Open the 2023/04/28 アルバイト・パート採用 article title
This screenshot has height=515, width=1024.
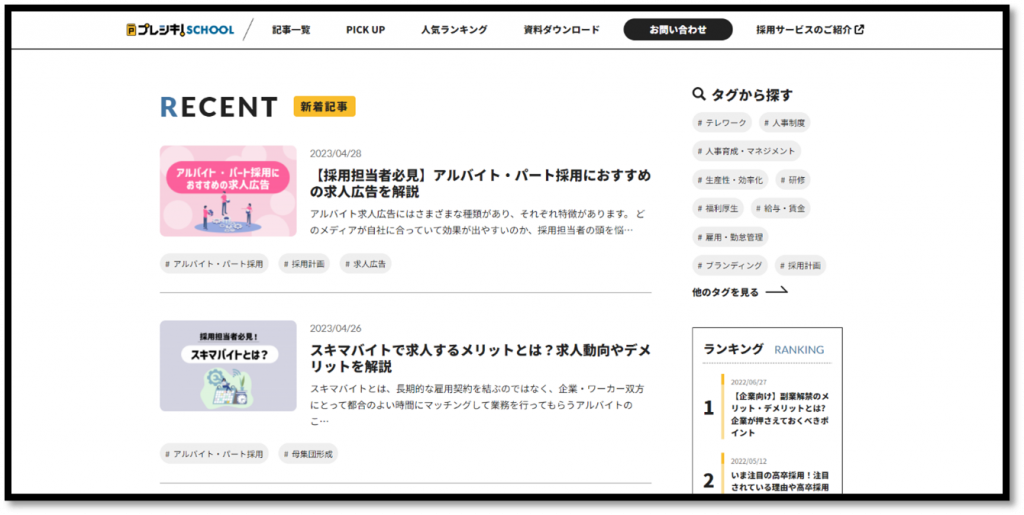pos(480,184)
